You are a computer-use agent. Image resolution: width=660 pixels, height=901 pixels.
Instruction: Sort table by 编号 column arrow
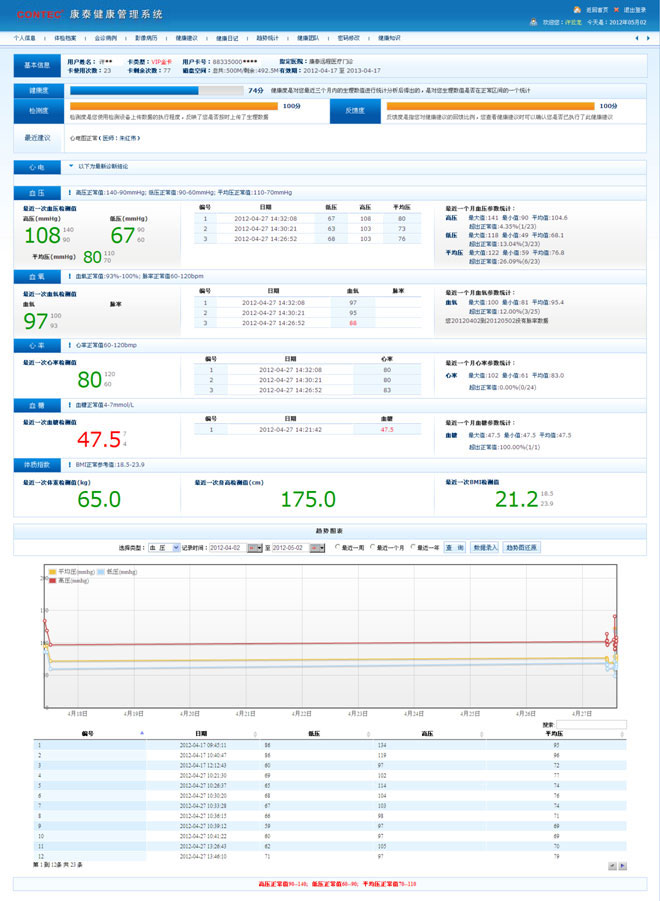pos(142,733)
